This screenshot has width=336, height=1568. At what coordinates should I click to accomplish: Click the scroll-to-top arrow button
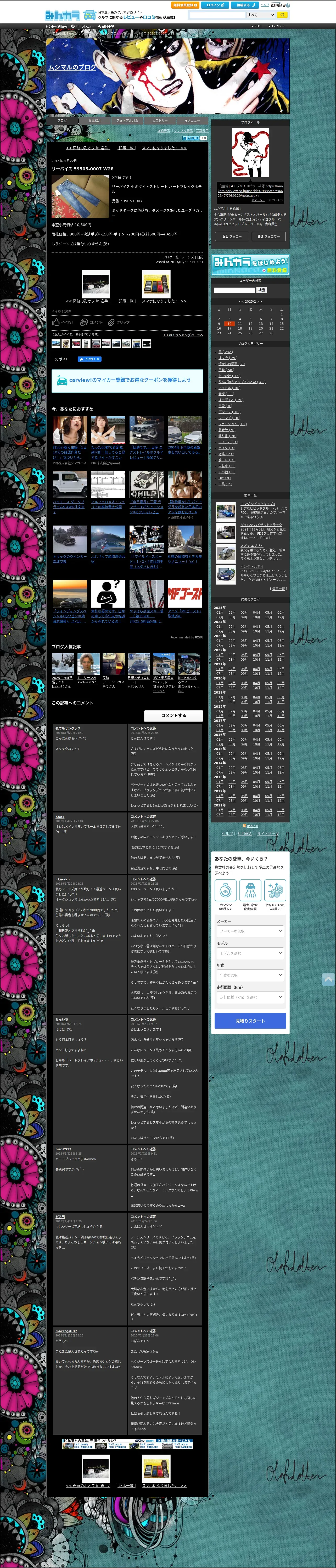328,979
